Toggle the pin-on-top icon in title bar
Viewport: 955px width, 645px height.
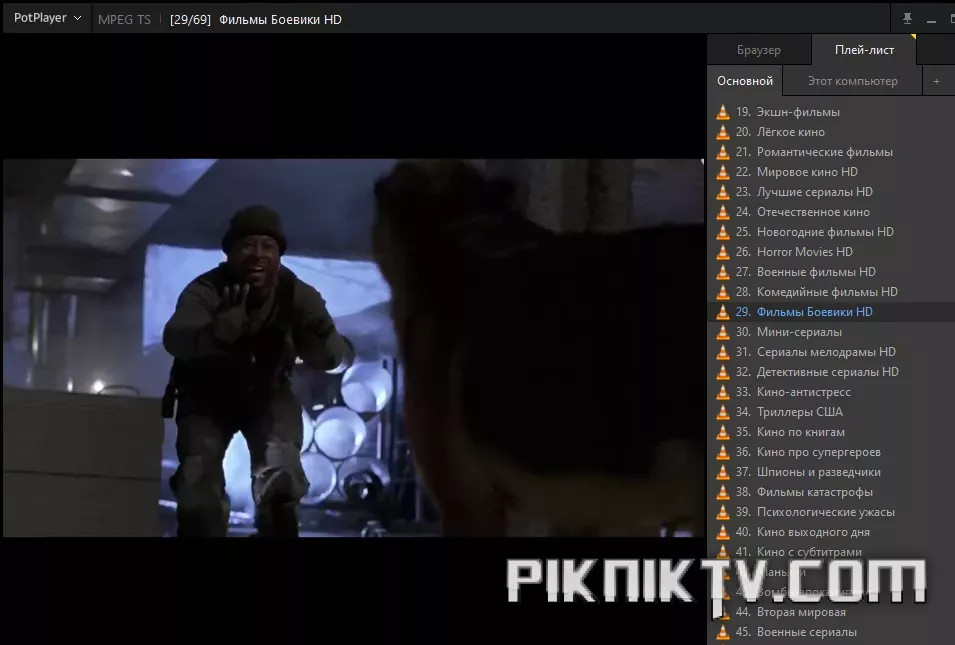click(907, 19)
